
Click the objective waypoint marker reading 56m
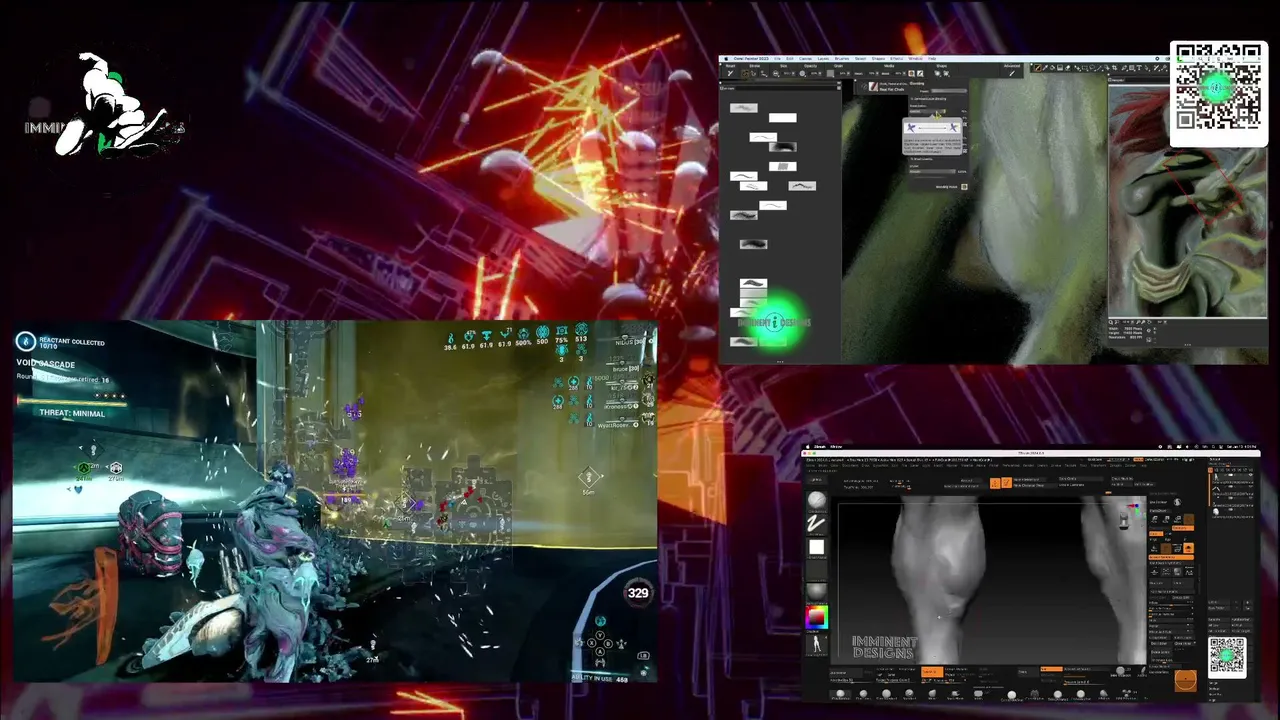589,479
